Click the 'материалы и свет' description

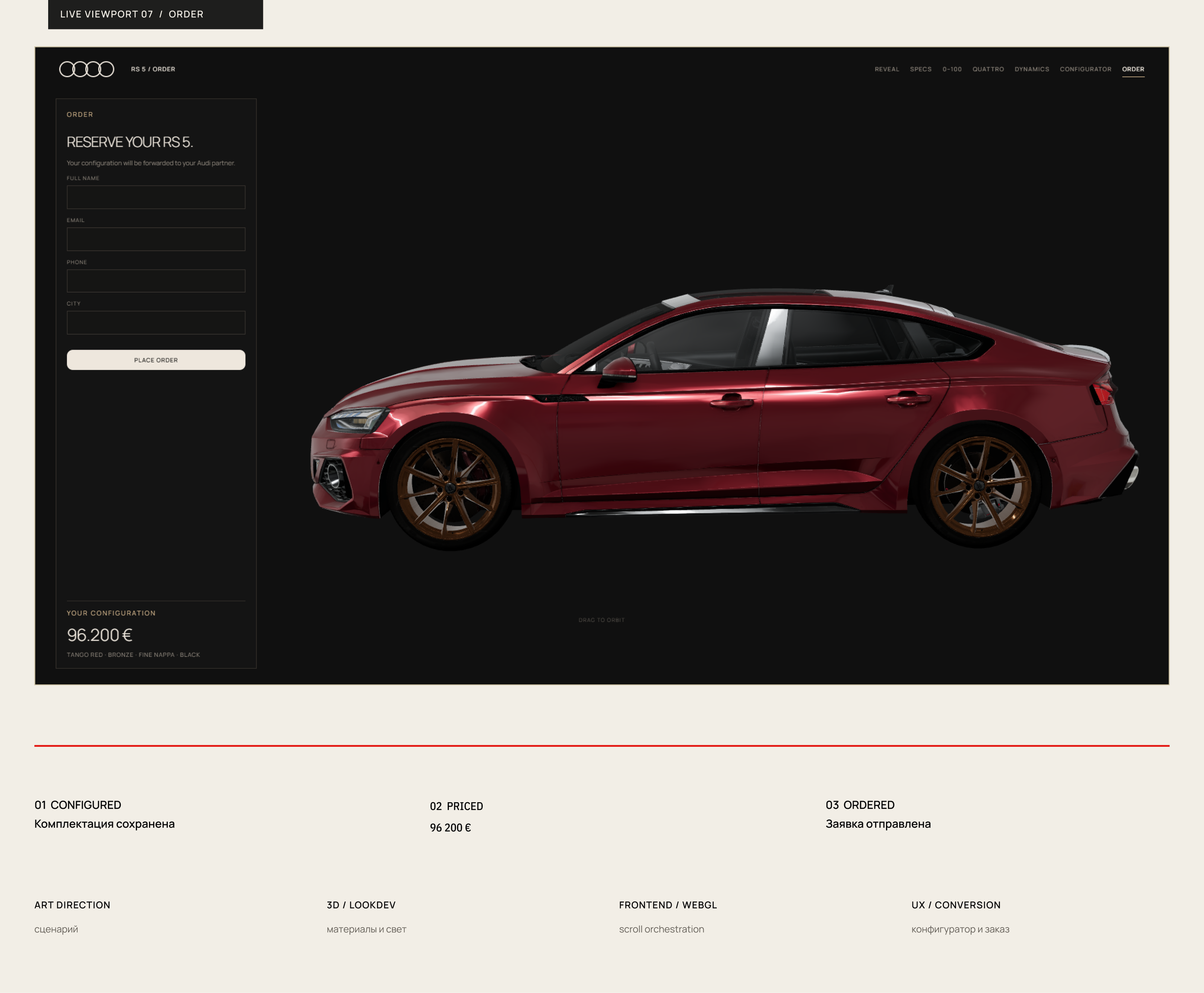coord(366,929)
